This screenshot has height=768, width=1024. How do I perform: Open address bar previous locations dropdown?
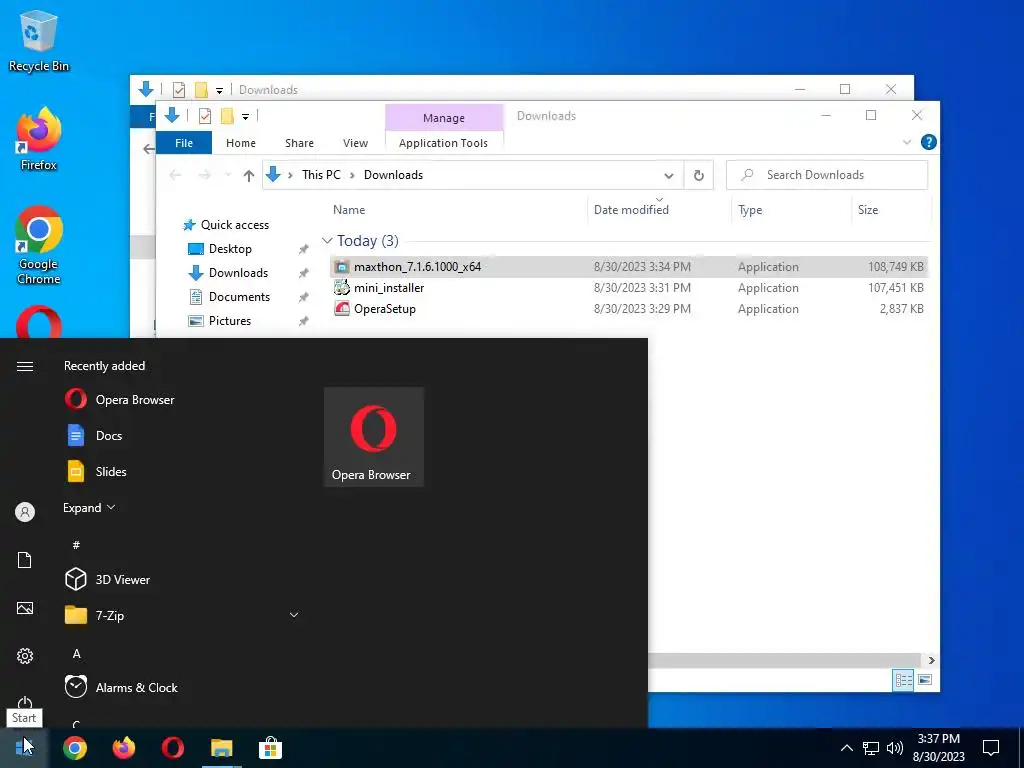click(669, 176)
